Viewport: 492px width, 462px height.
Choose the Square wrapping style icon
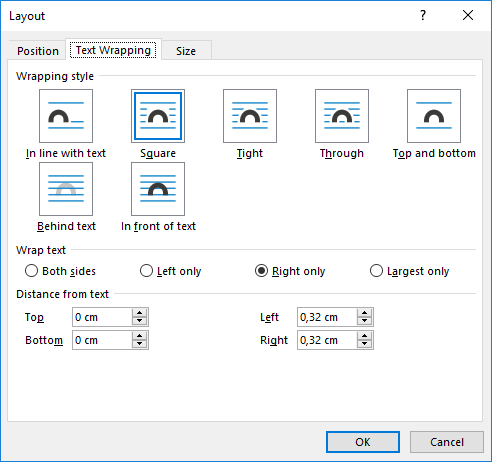point(158,116)
